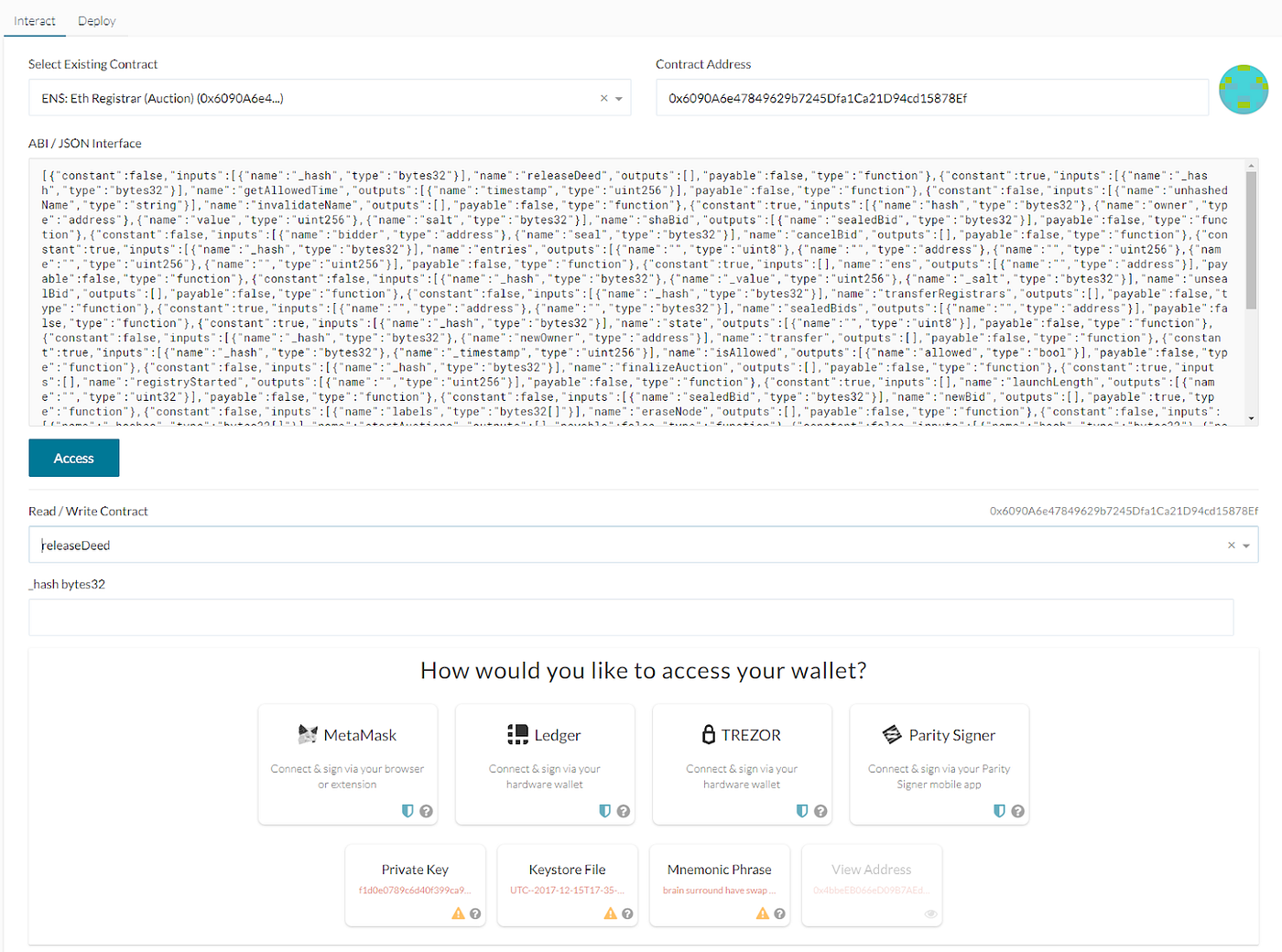Select the Mnemonic Phrase access option

pyautogui.click(x=719, y=885)
